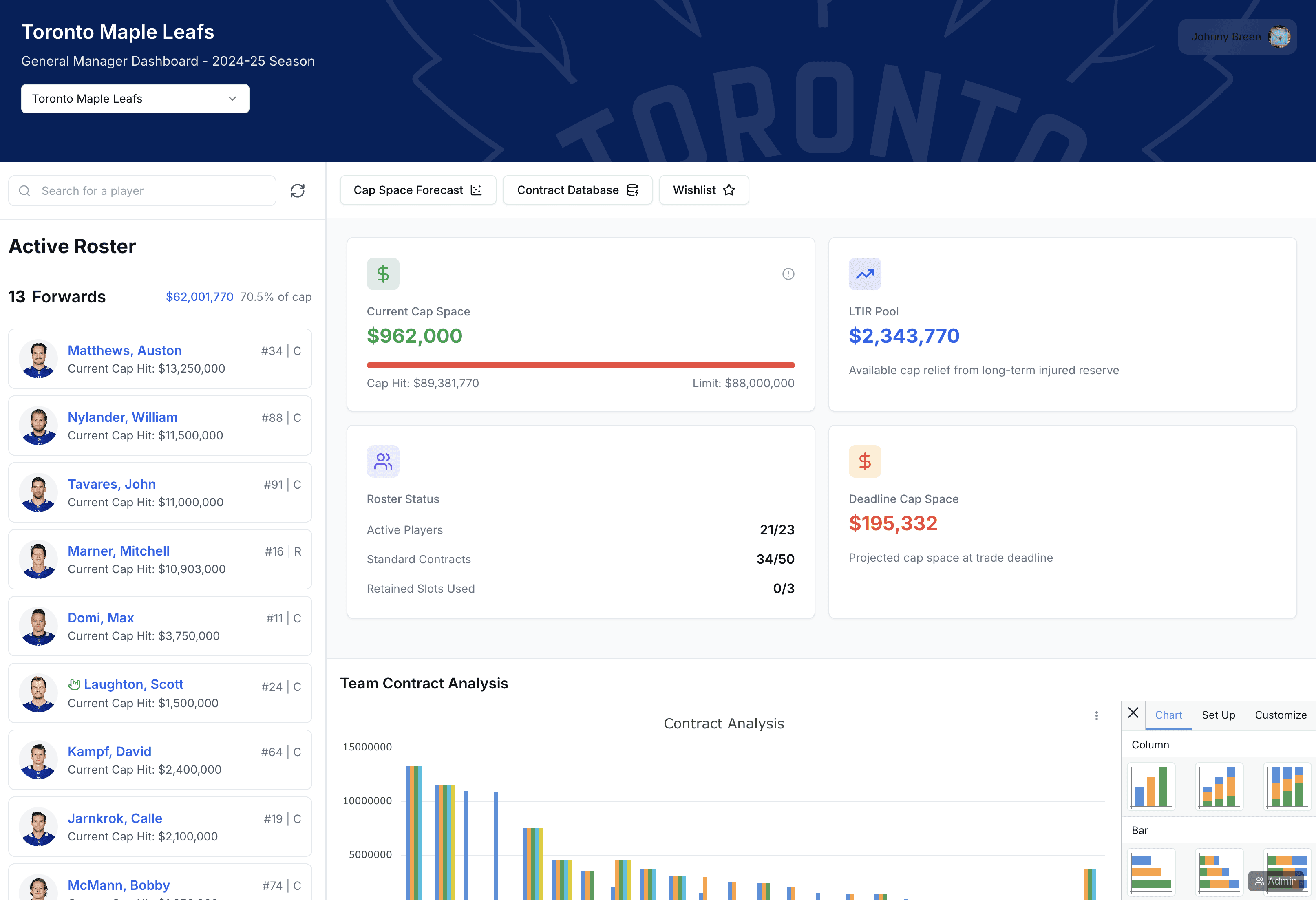Click the wave hand icon beside Laughton, Scott
This screenshot has width=1316, height=900.
click(74, 684)
